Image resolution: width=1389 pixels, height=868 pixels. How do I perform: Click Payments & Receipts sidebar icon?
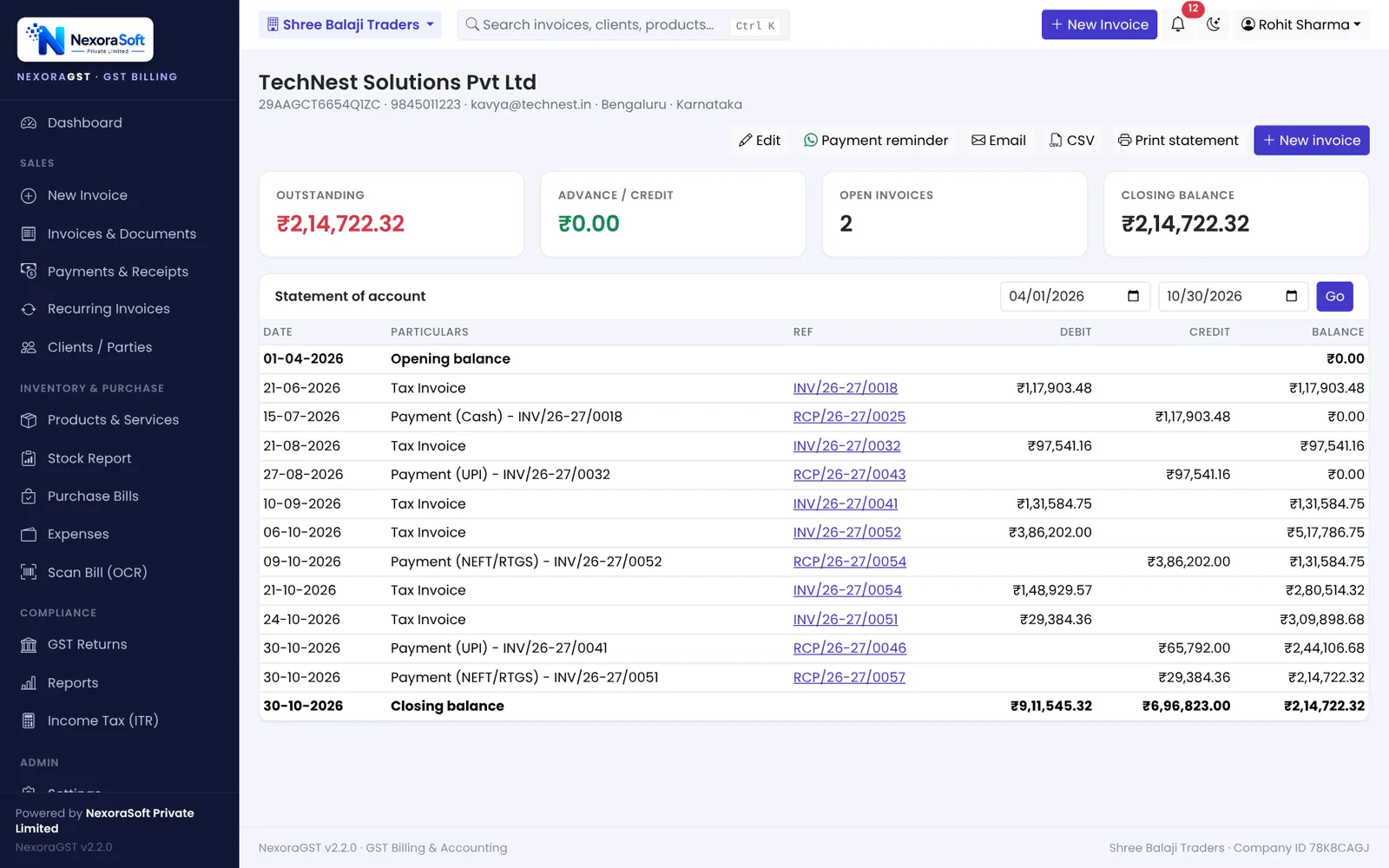pyautogui.click(x=29, y=272)
